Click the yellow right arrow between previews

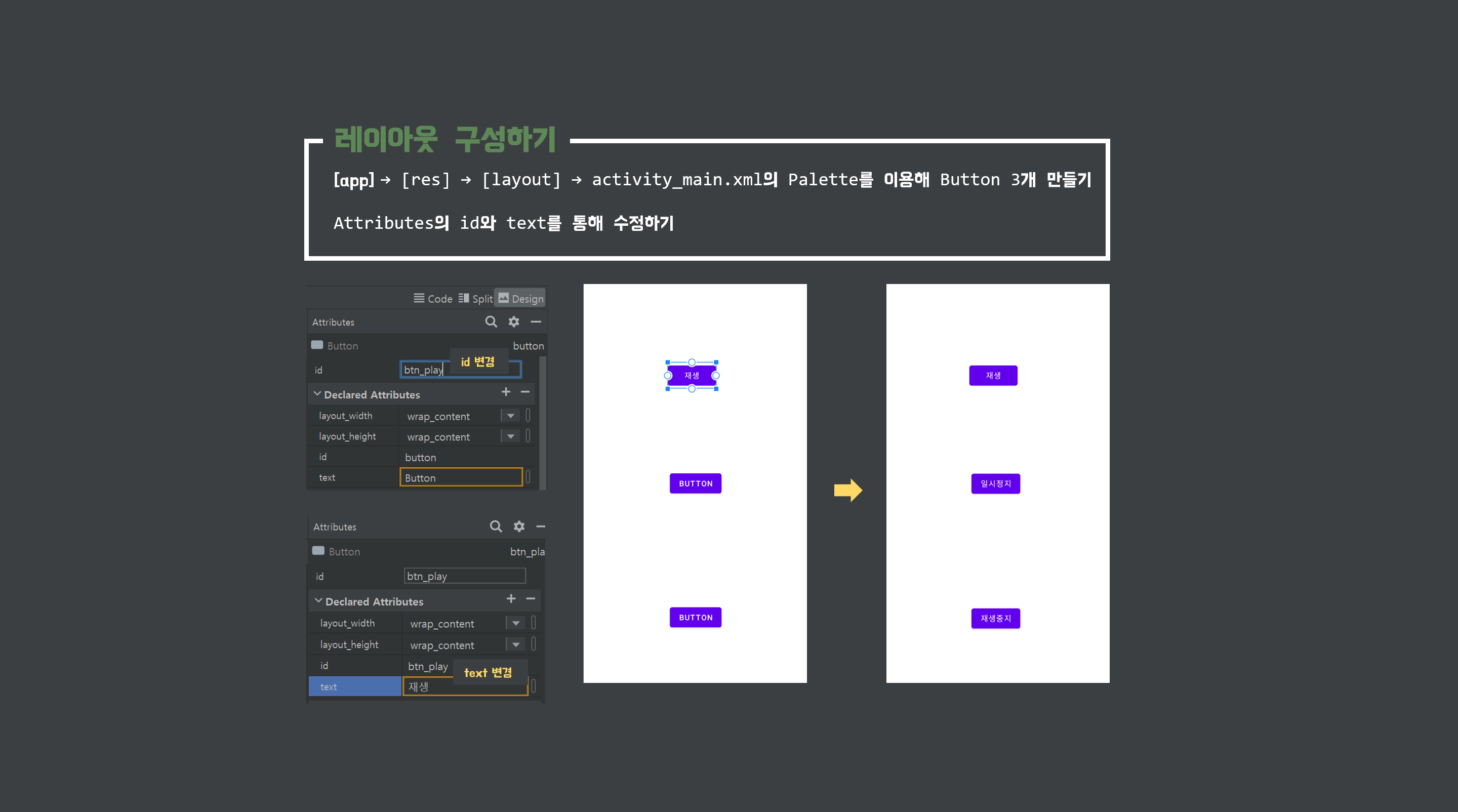pos(847,490)
